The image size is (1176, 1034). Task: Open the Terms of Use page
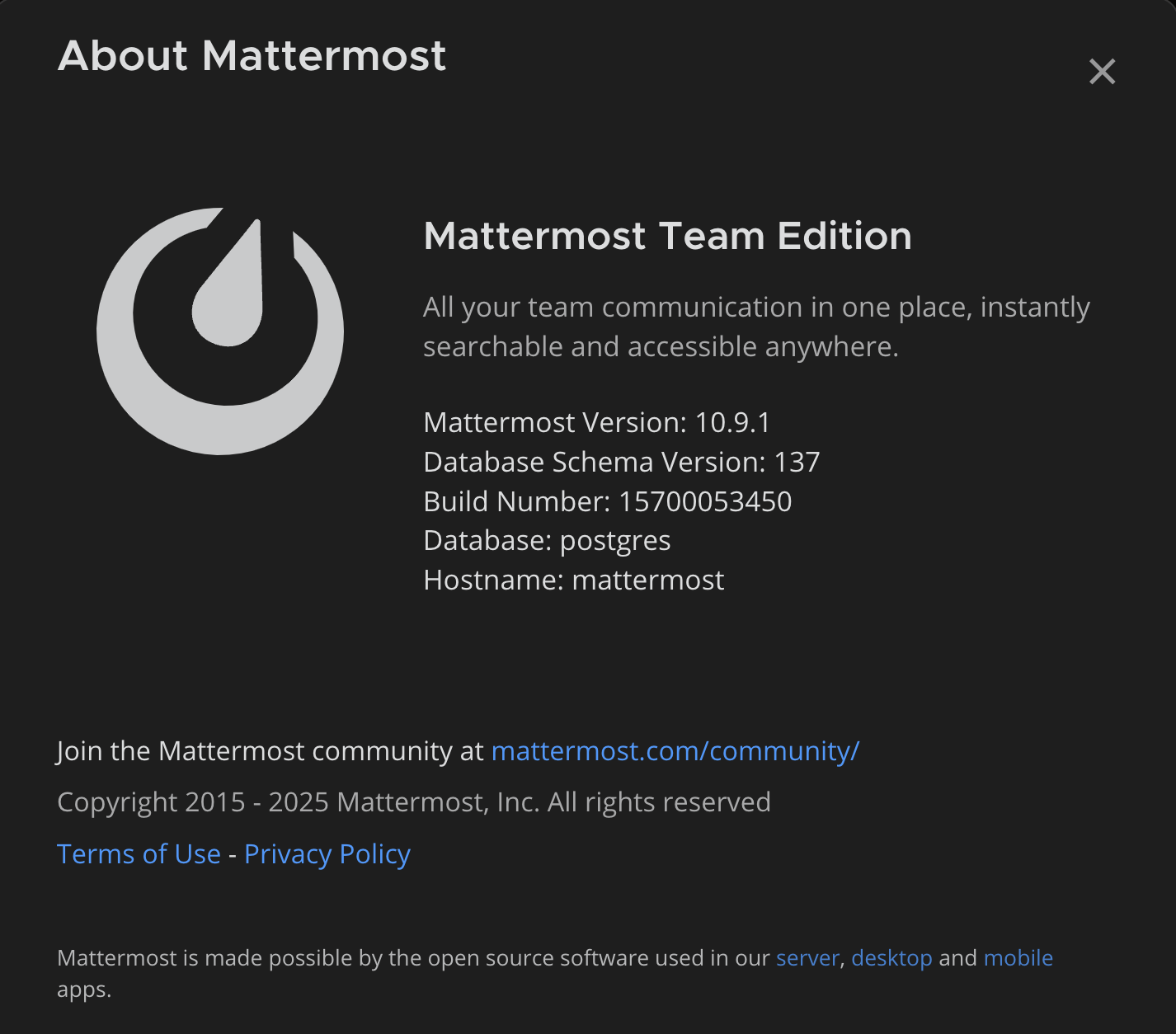point(139,854)
